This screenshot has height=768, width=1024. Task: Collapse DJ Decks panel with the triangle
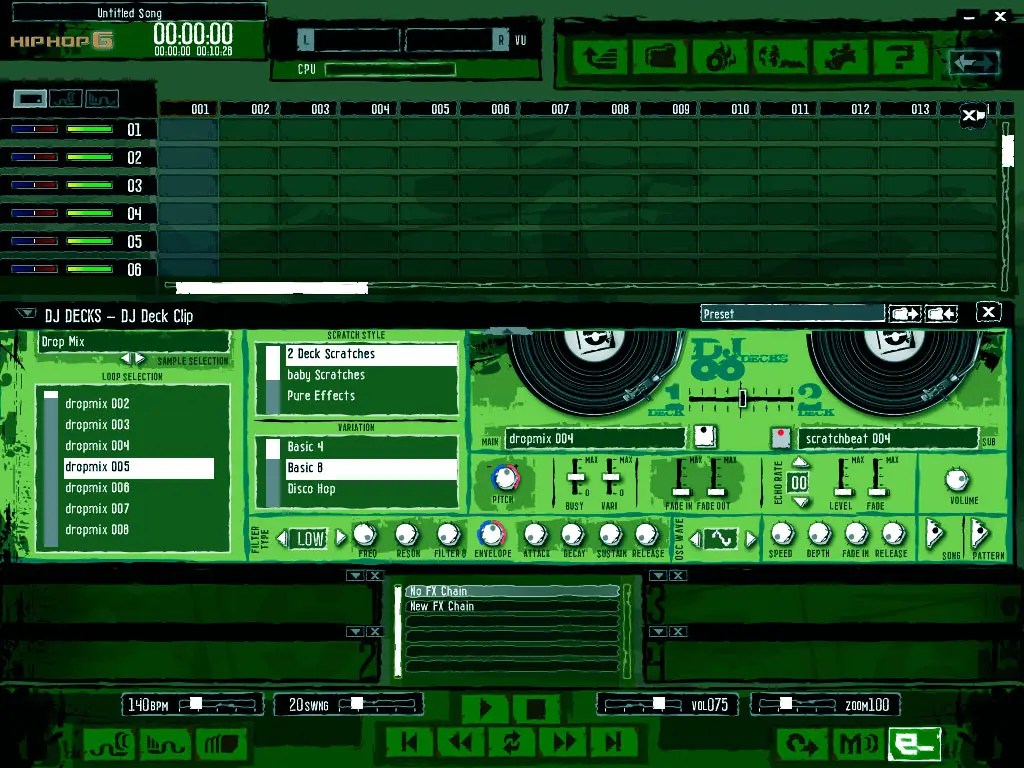pyautogui.click(x=26, y=314)
